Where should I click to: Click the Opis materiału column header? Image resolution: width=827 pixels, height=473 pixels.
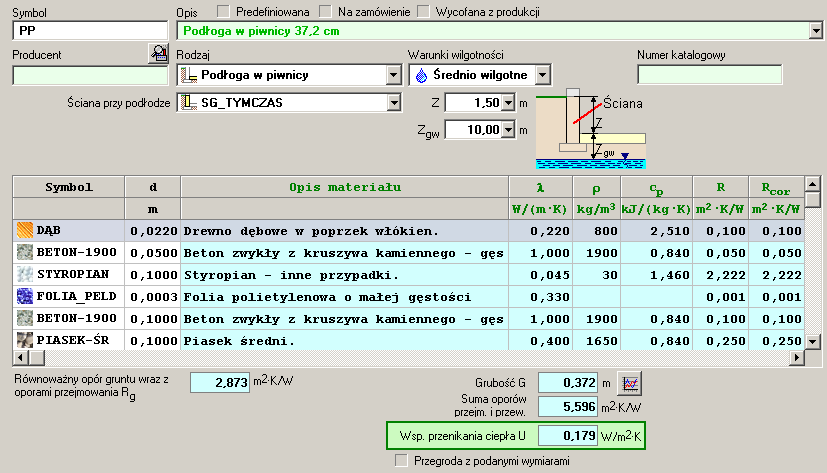[345, 187]
